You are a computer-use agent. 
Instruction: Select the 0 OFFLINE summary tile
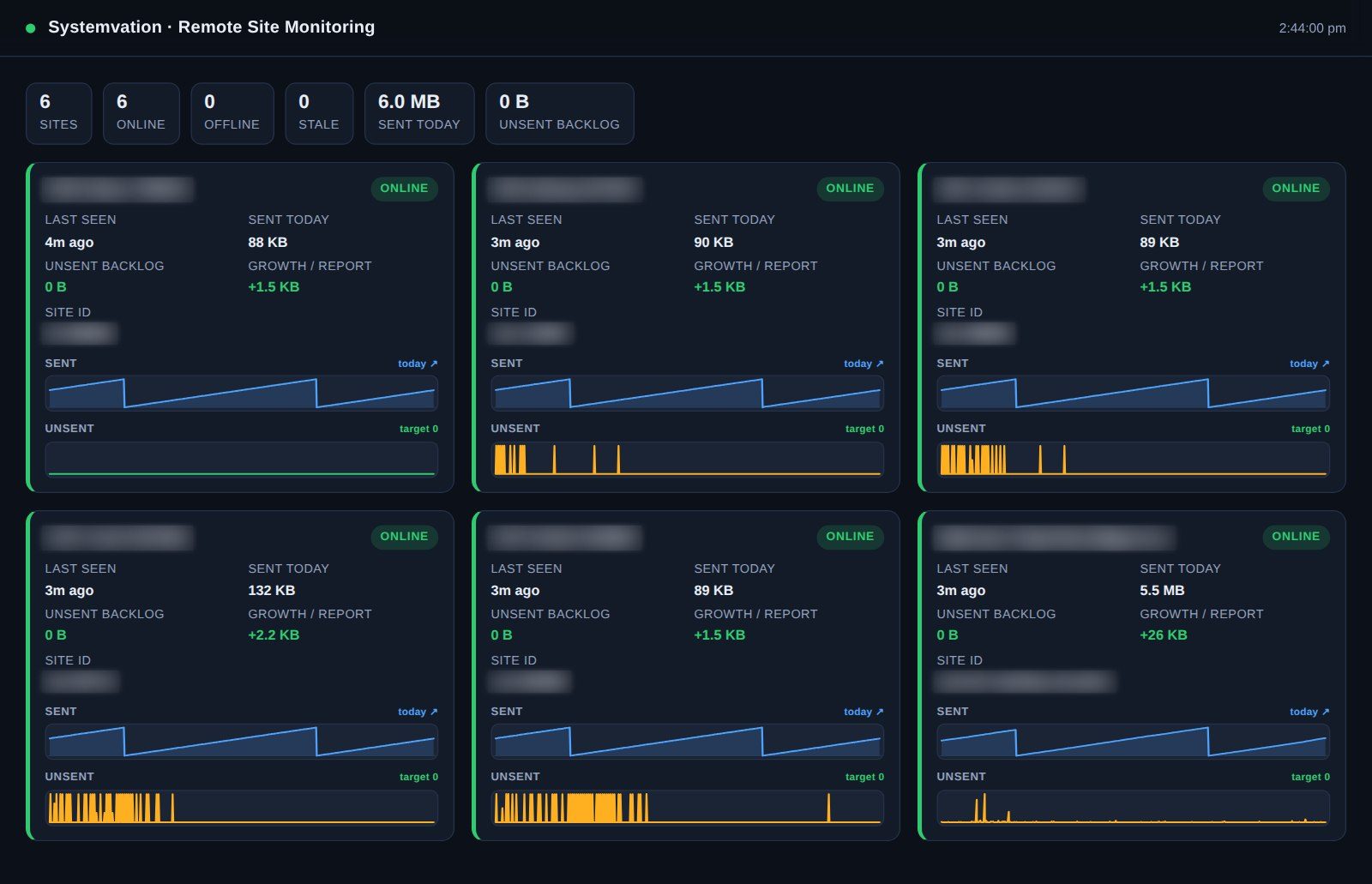click(x=232, y=113)
